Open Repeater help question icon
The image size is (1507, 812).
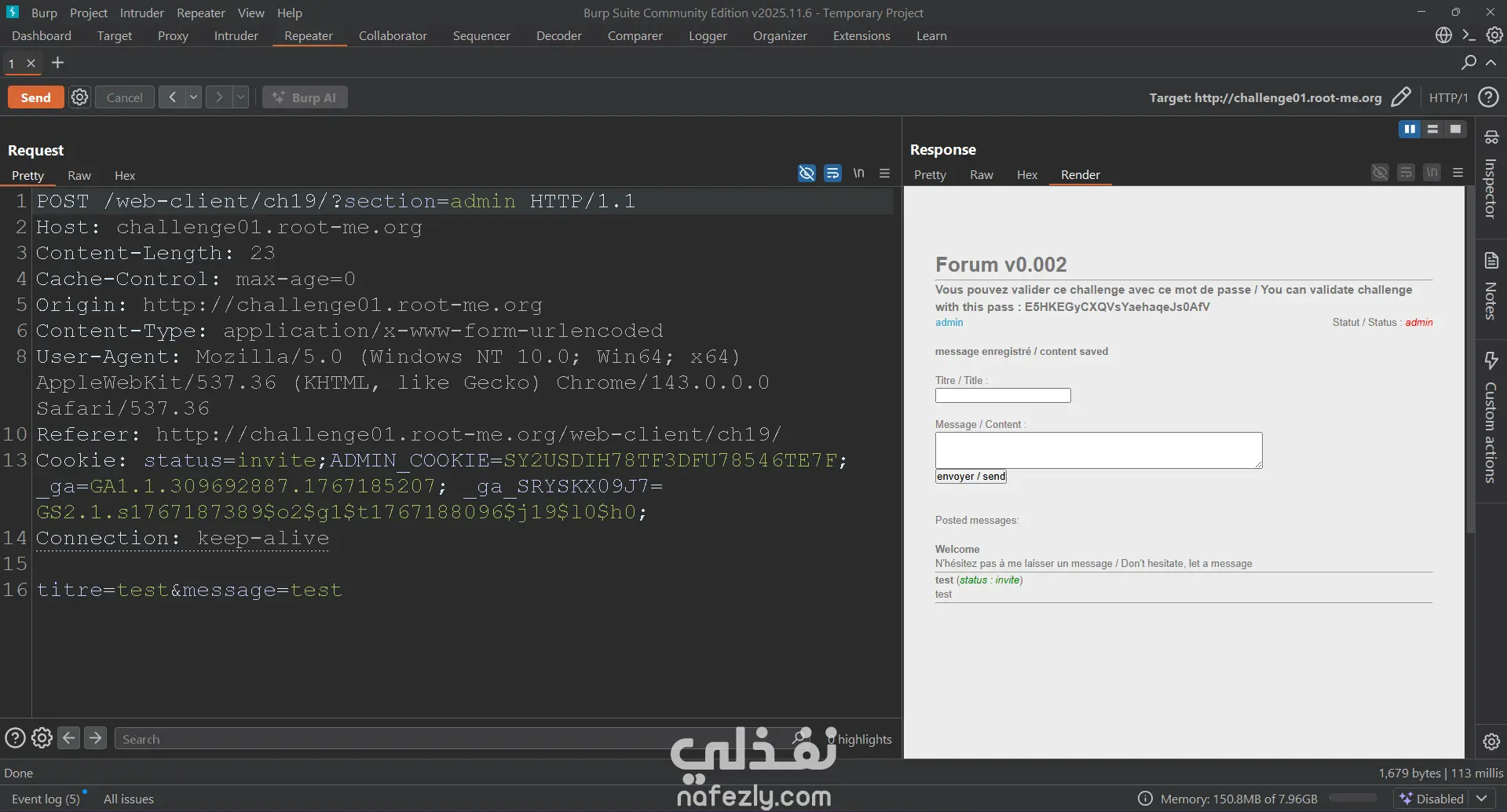1488,97
